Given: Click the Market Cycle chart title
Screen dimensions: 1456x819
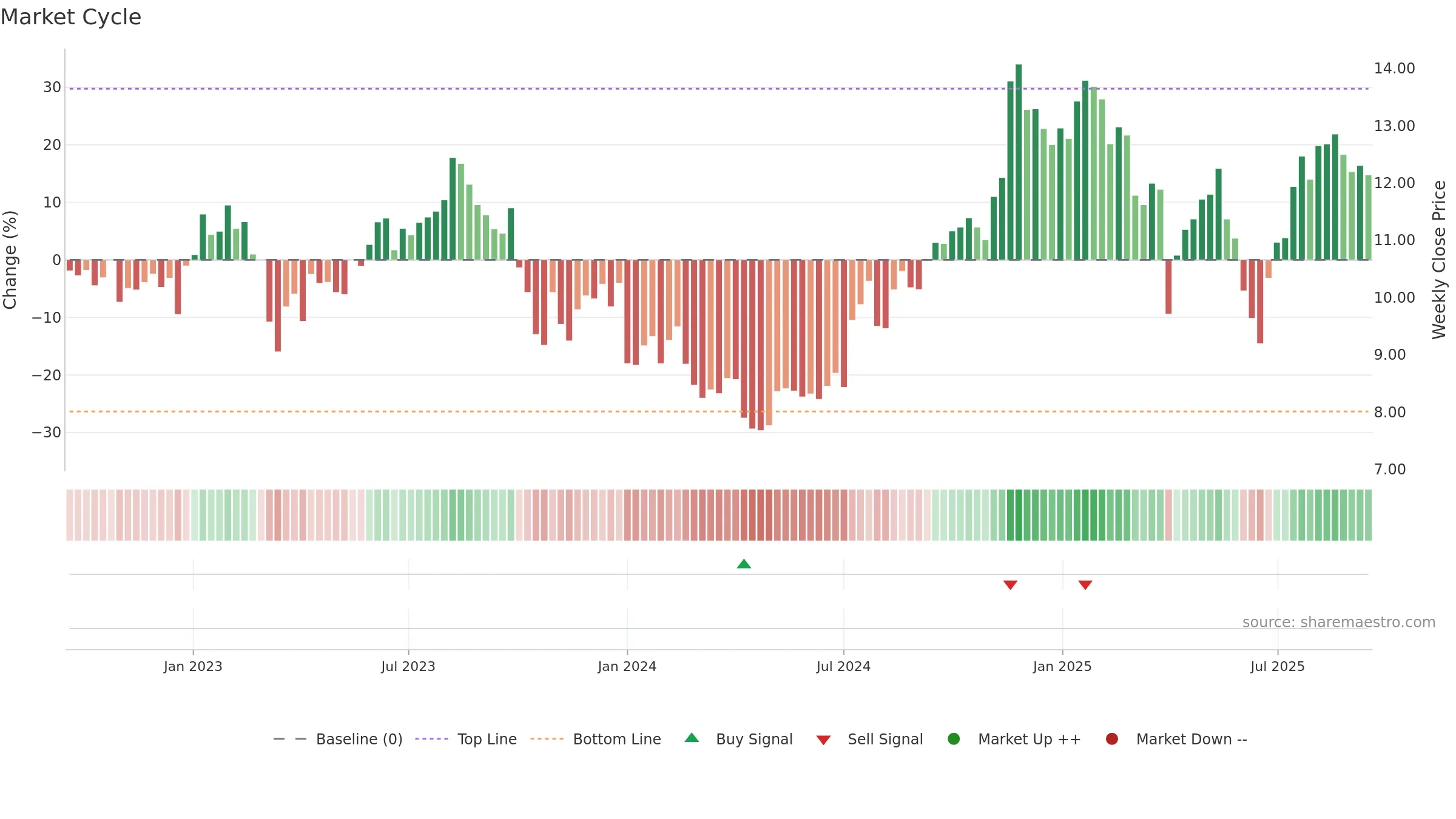Looking at the screenshot, I should click(71, 17).
